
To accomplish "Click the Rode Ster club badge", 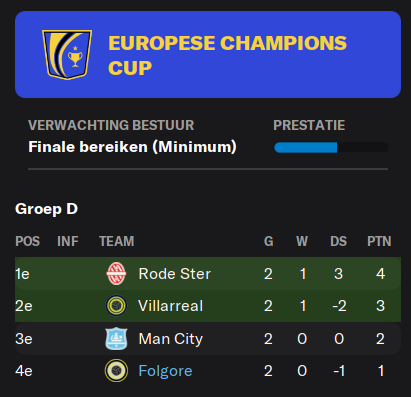I will click(x=116, y=274).
